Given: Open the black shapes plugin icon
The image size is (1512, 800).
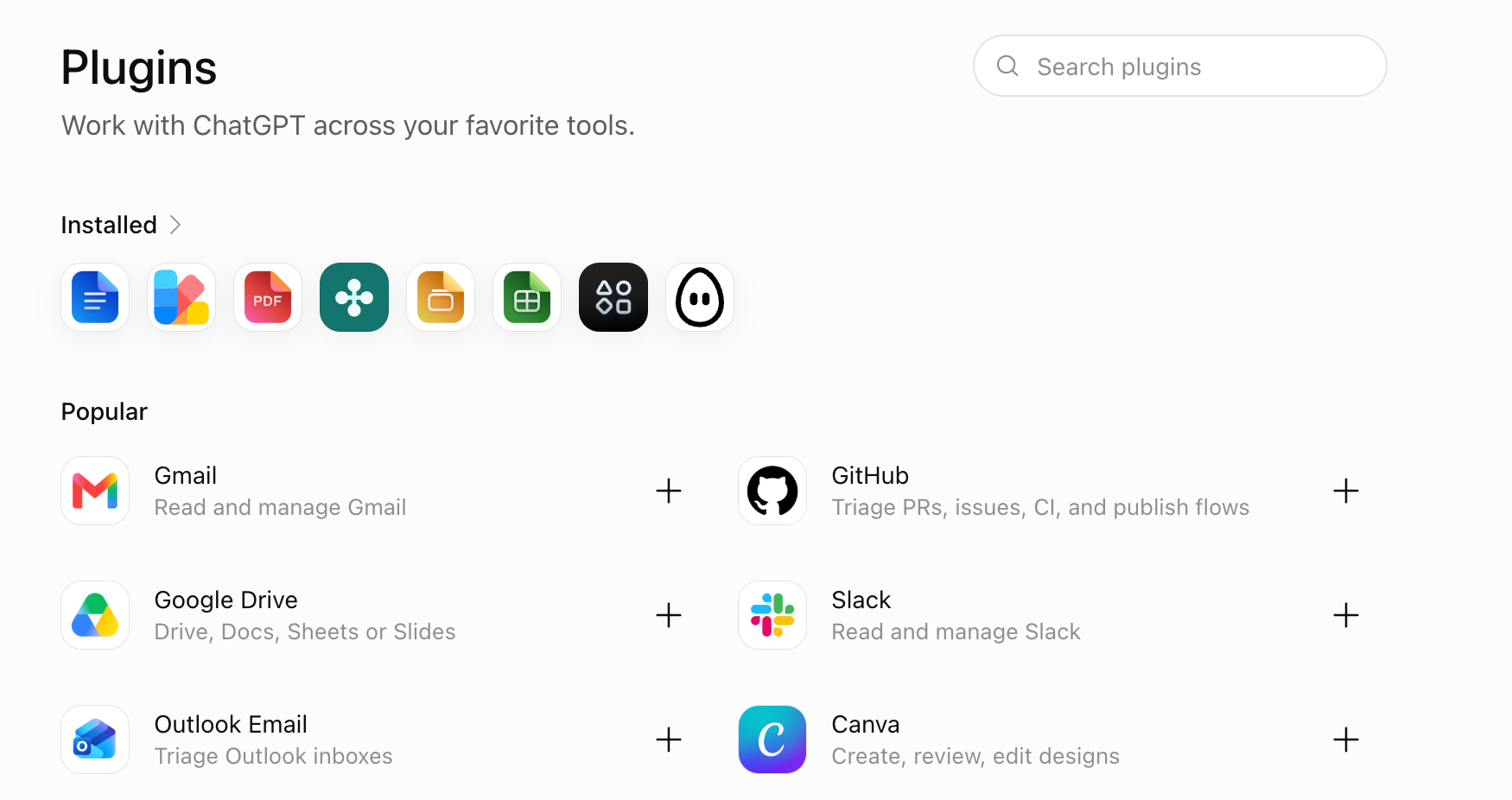Looking at the screenshot, I should tap(613, 297).
